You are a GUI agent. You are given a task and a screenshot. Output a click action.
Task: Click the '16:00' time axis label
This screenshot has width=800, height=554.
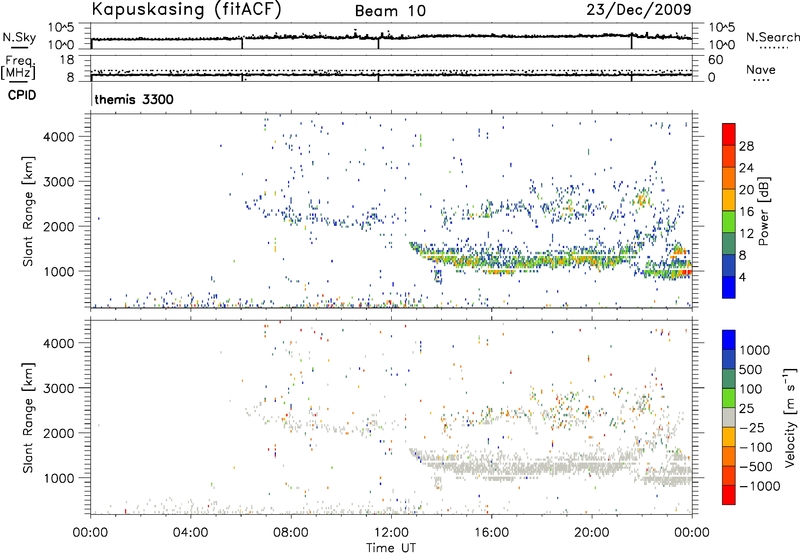(491, 533)
